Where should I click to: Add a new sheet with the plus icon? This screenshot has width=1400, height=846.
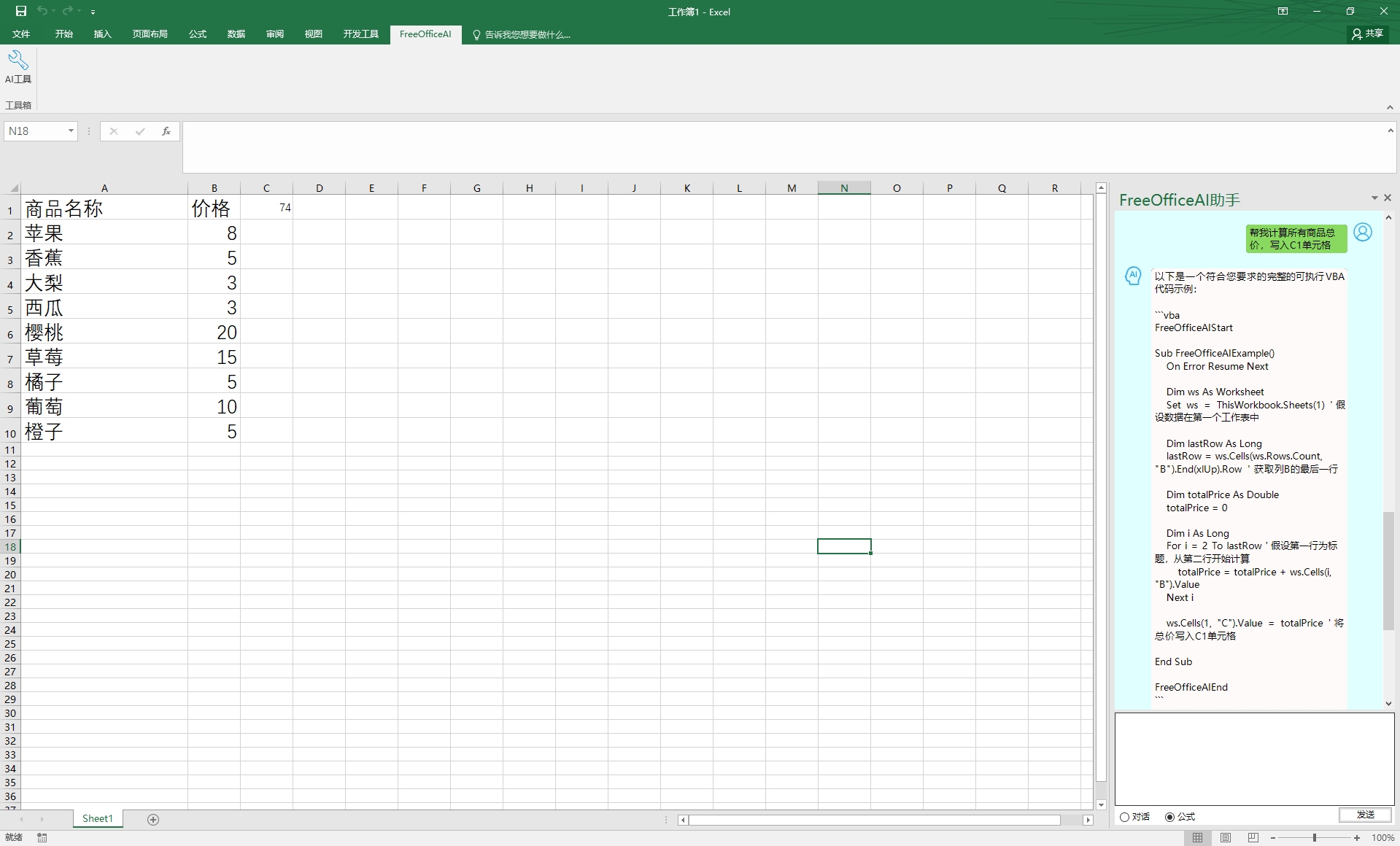pos(153,819)
